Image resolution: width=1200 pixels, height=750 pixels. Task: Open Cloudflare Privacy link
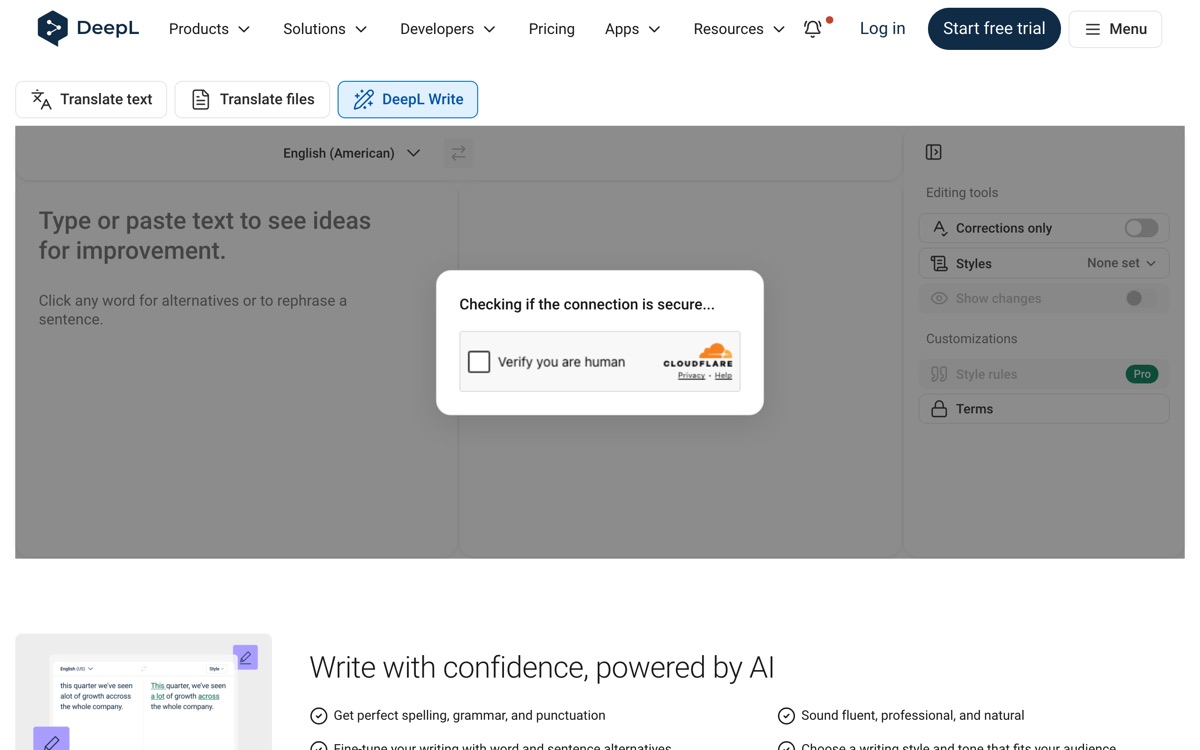click(x=691, y=376)
